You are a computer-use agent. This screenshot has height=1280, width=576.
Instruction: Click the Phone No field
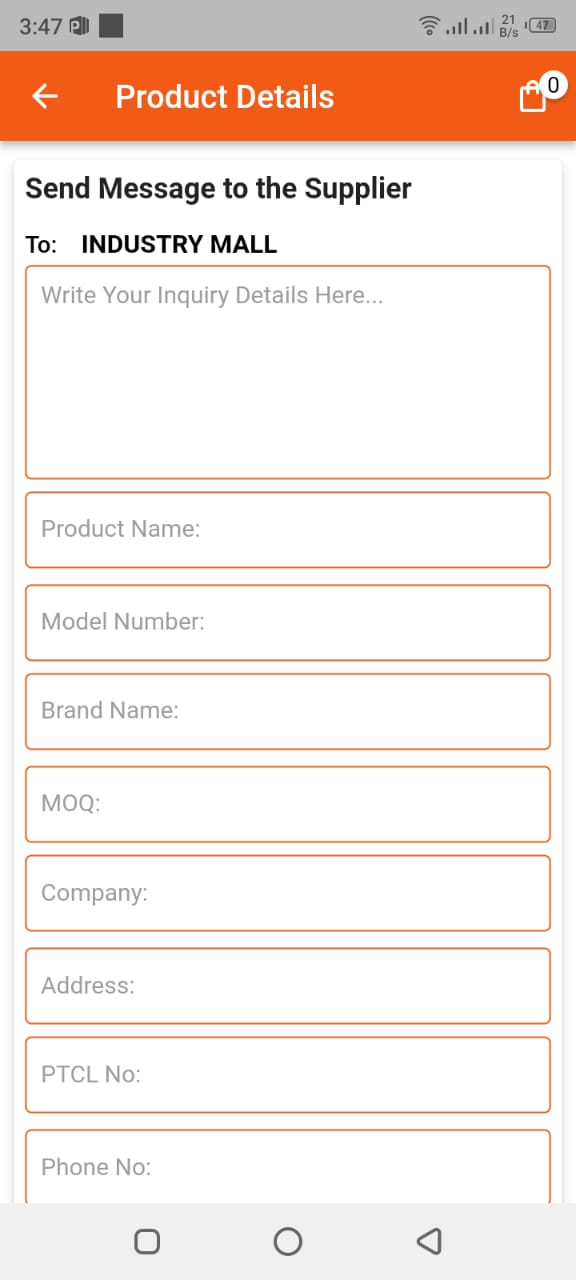click(x=287, y=1166)
